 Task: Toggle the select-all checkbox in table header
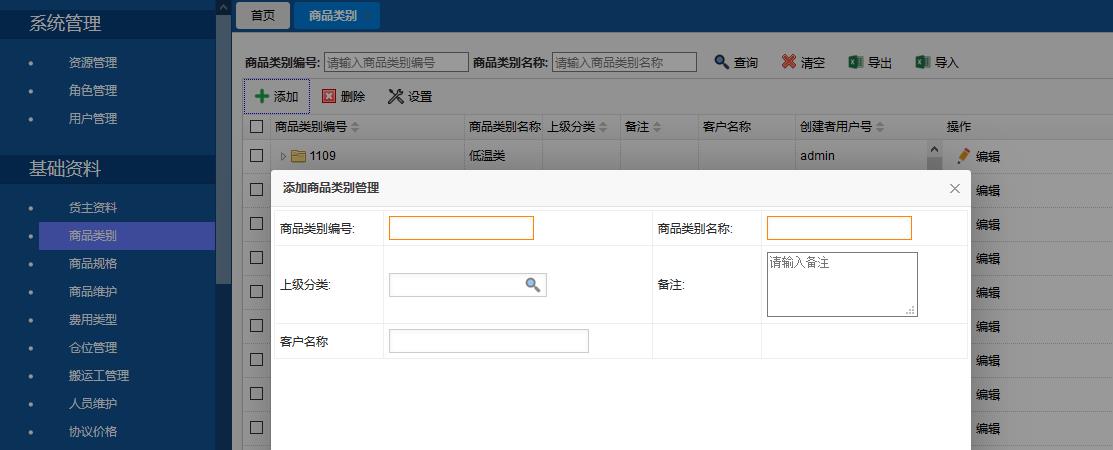[257, 127]
